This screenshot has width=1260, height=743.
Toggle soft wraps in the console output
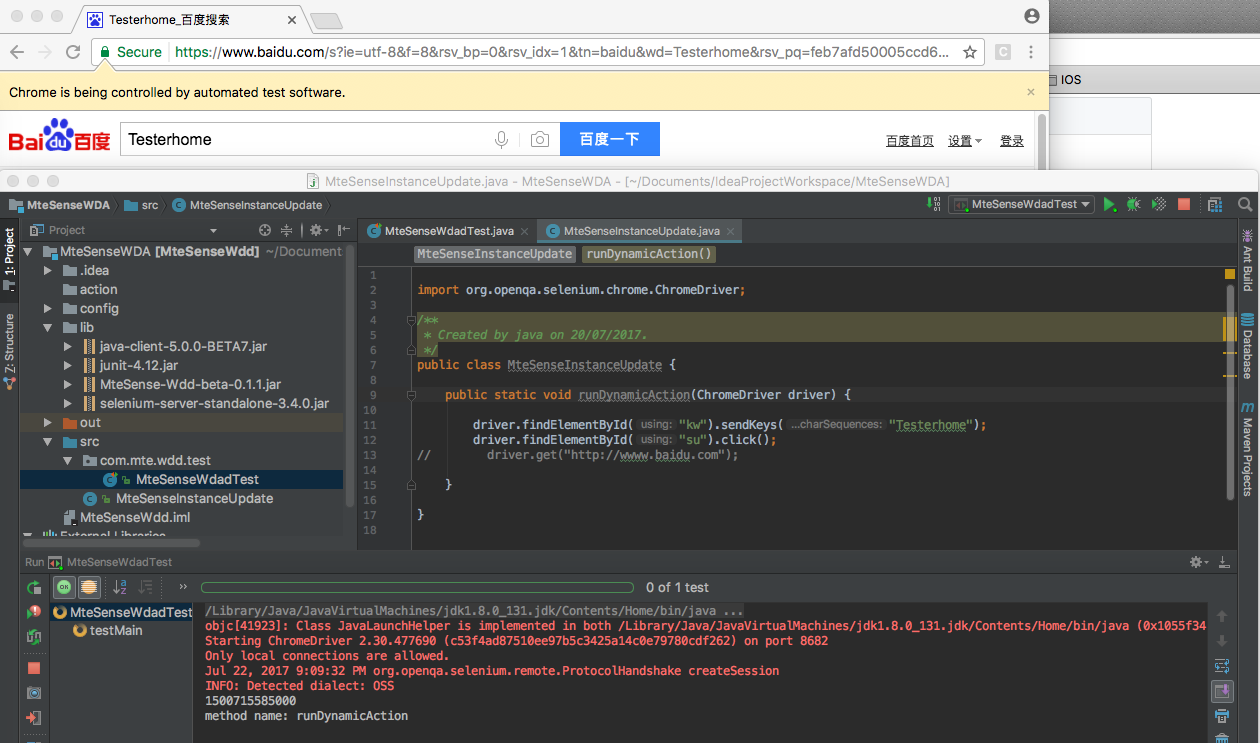(x=1221, y=666)
